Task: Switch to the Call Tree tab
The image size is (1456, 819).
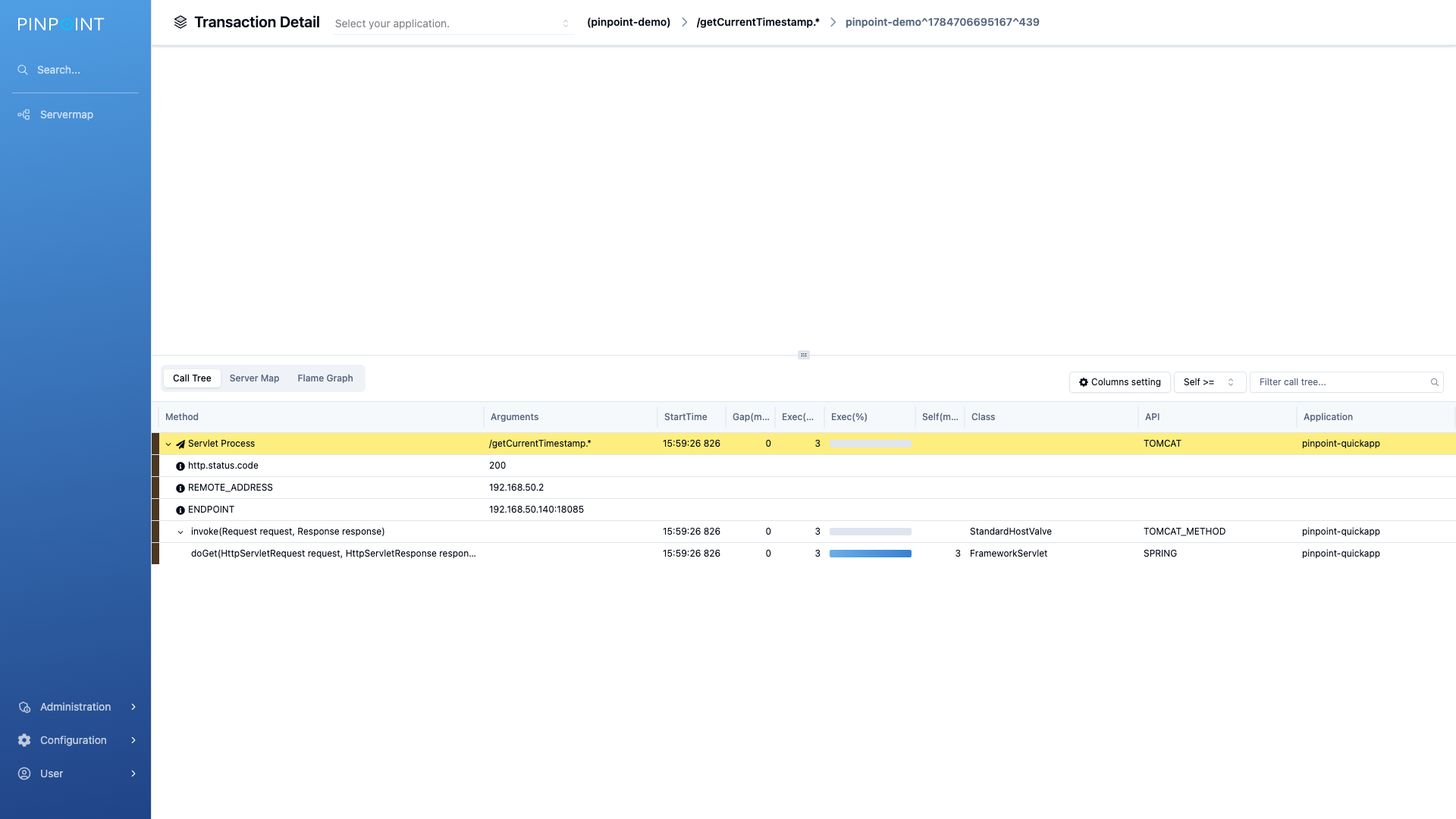Action: click(x=192, y=378)
